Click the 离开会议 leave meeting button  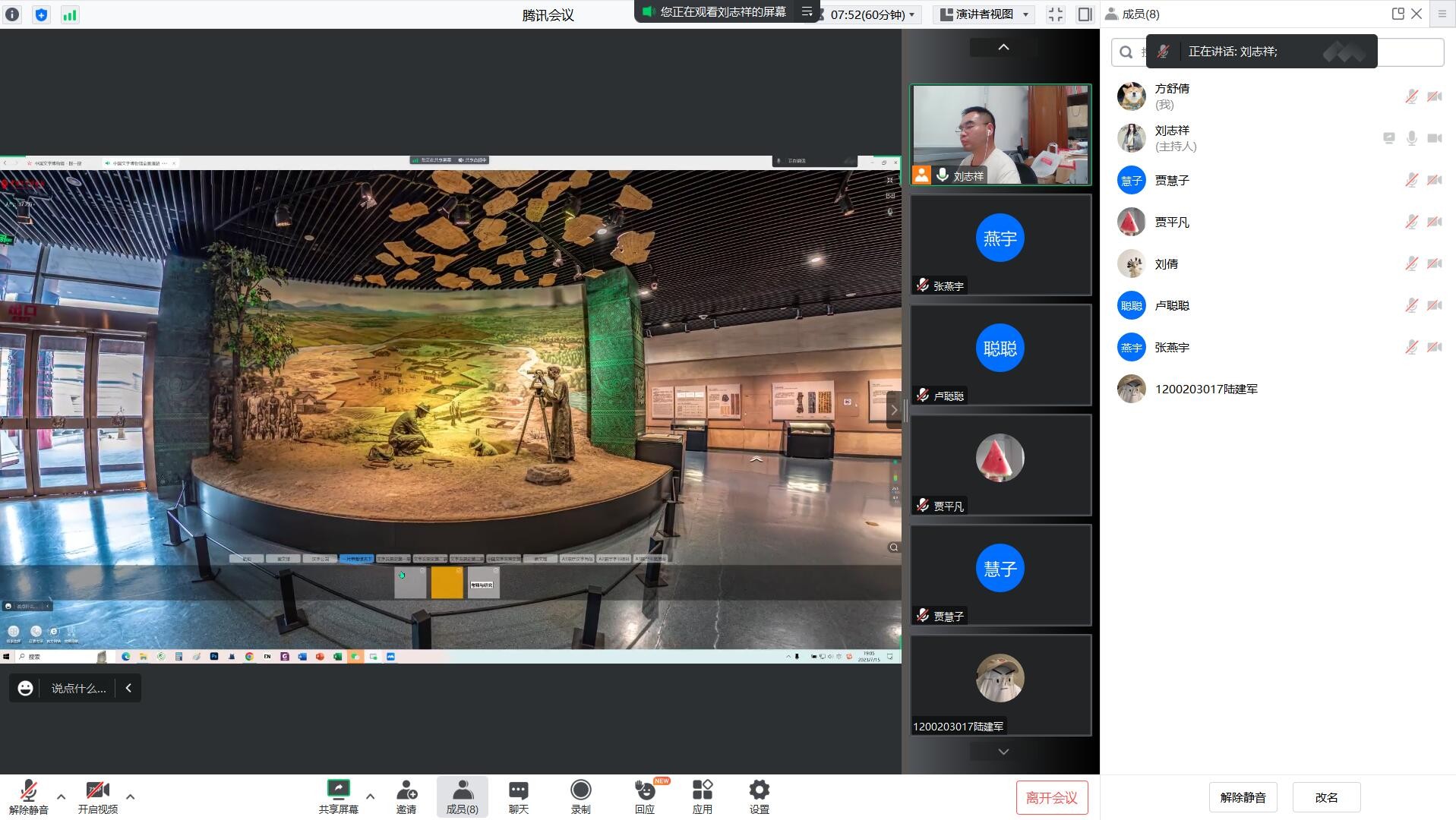click(1051, 797)
